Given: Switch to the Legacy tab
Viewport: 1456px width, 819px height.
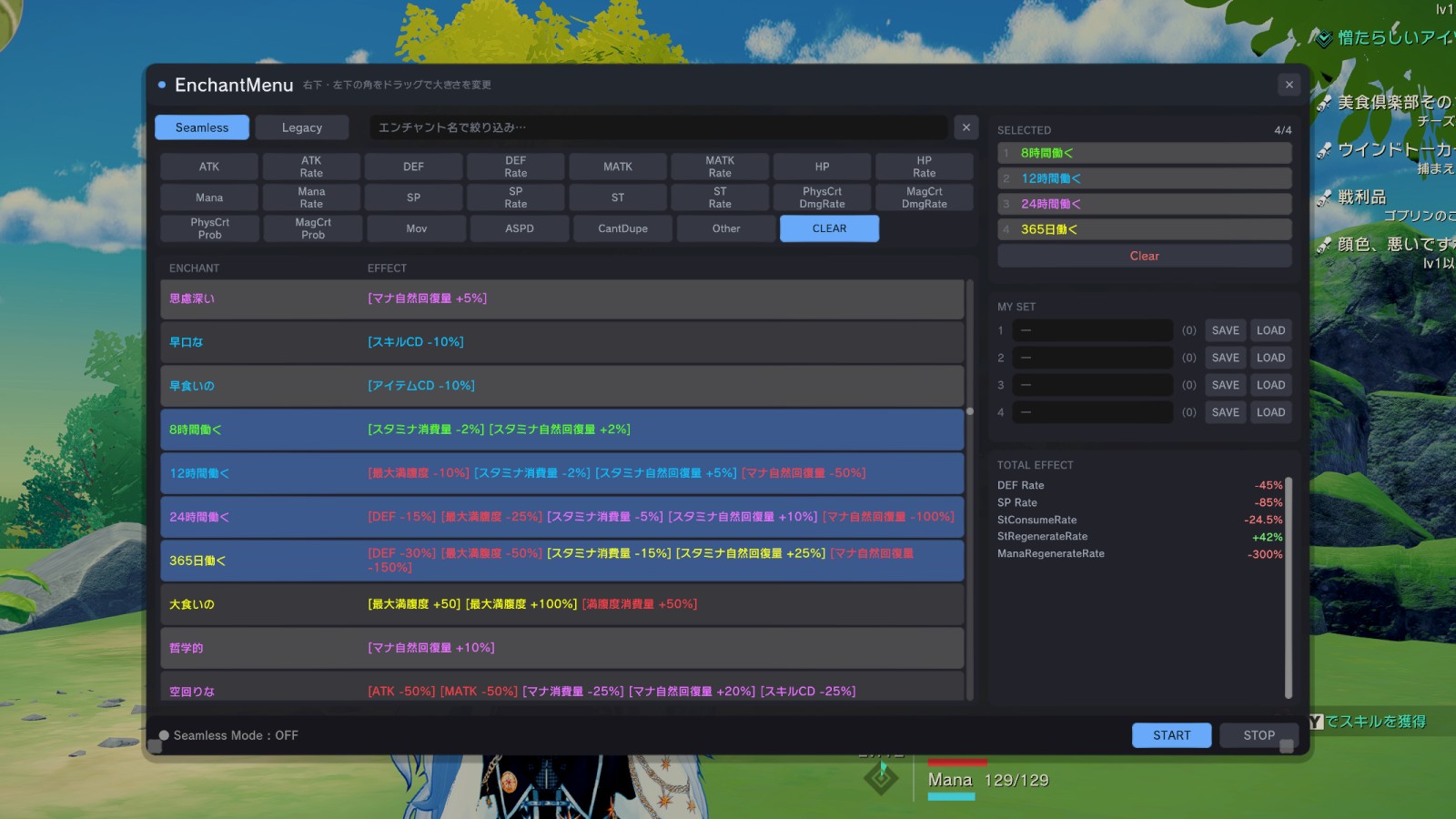Looking at the screenshot, I should [x=302, y=127].
